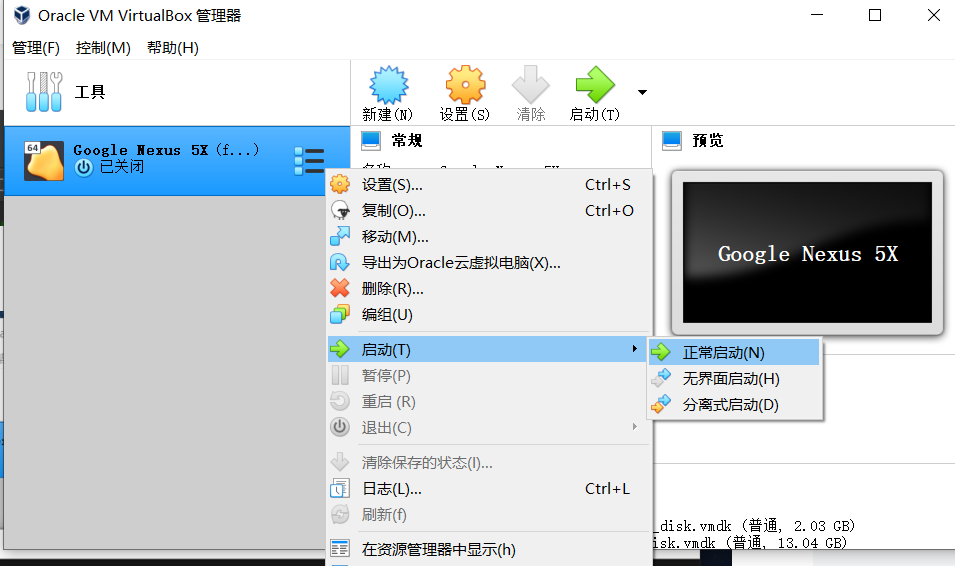Click the Ctrl+S shortcut text
This screenshot has height=566, width=955.
pos(608,185)
